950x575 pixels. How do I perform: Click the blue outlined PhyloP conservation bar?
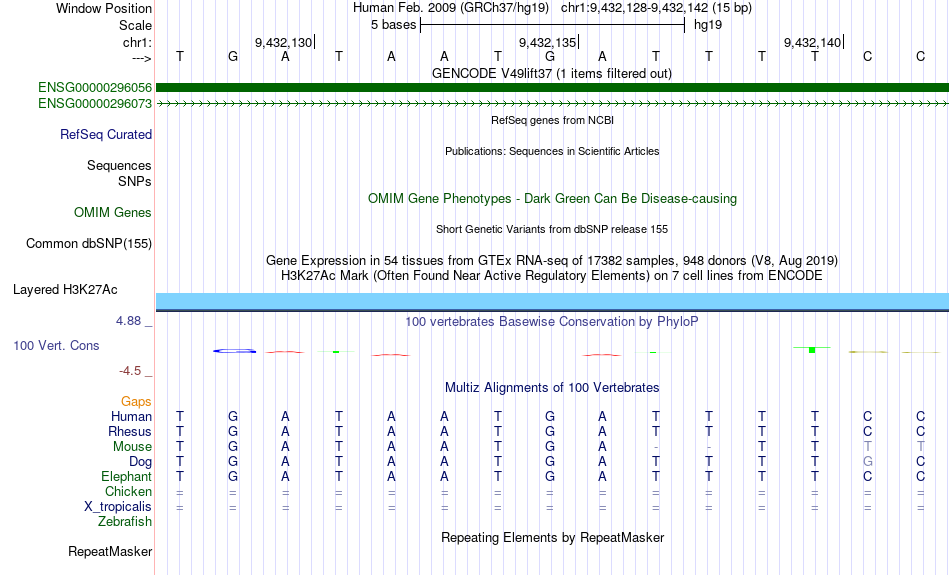click(234, 351)
